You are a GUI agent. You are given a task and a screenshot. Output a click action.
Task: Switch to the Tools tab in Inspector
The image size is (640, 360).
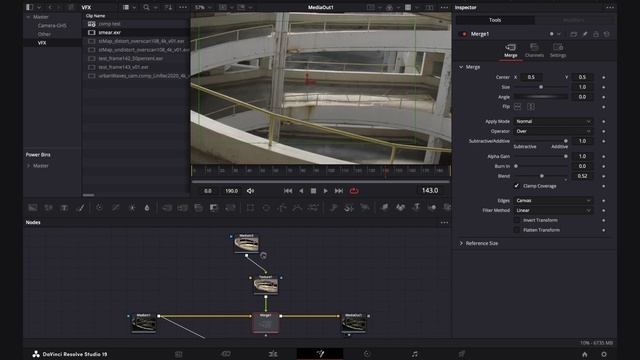pos(495,20)
